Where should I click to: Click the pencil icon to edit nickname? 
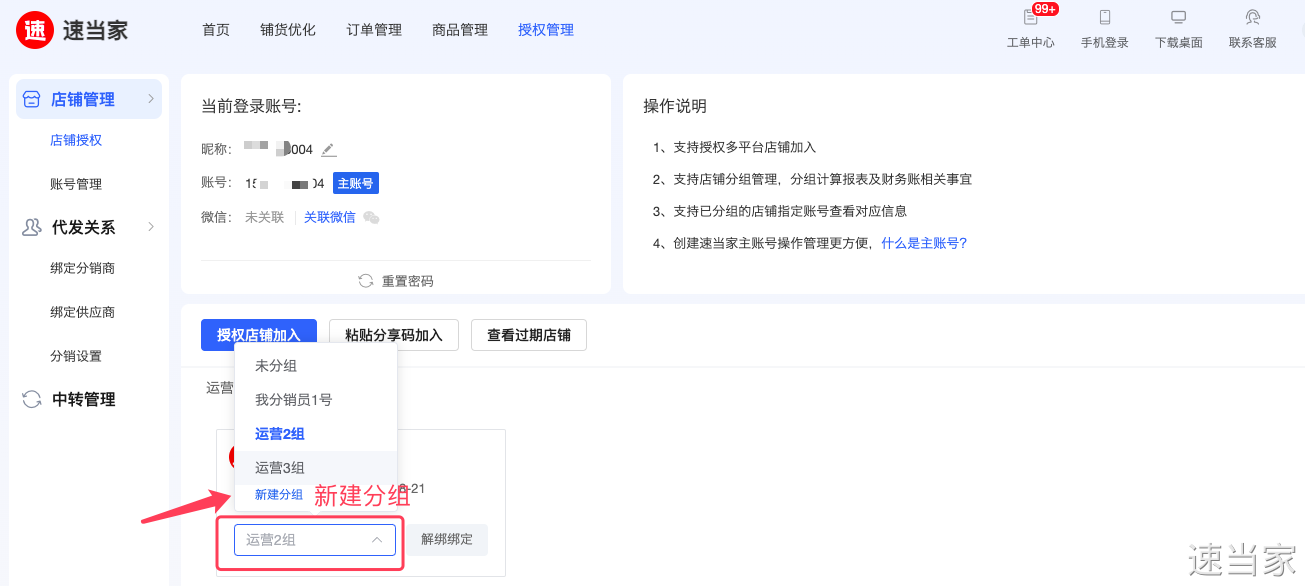[329, 150]
